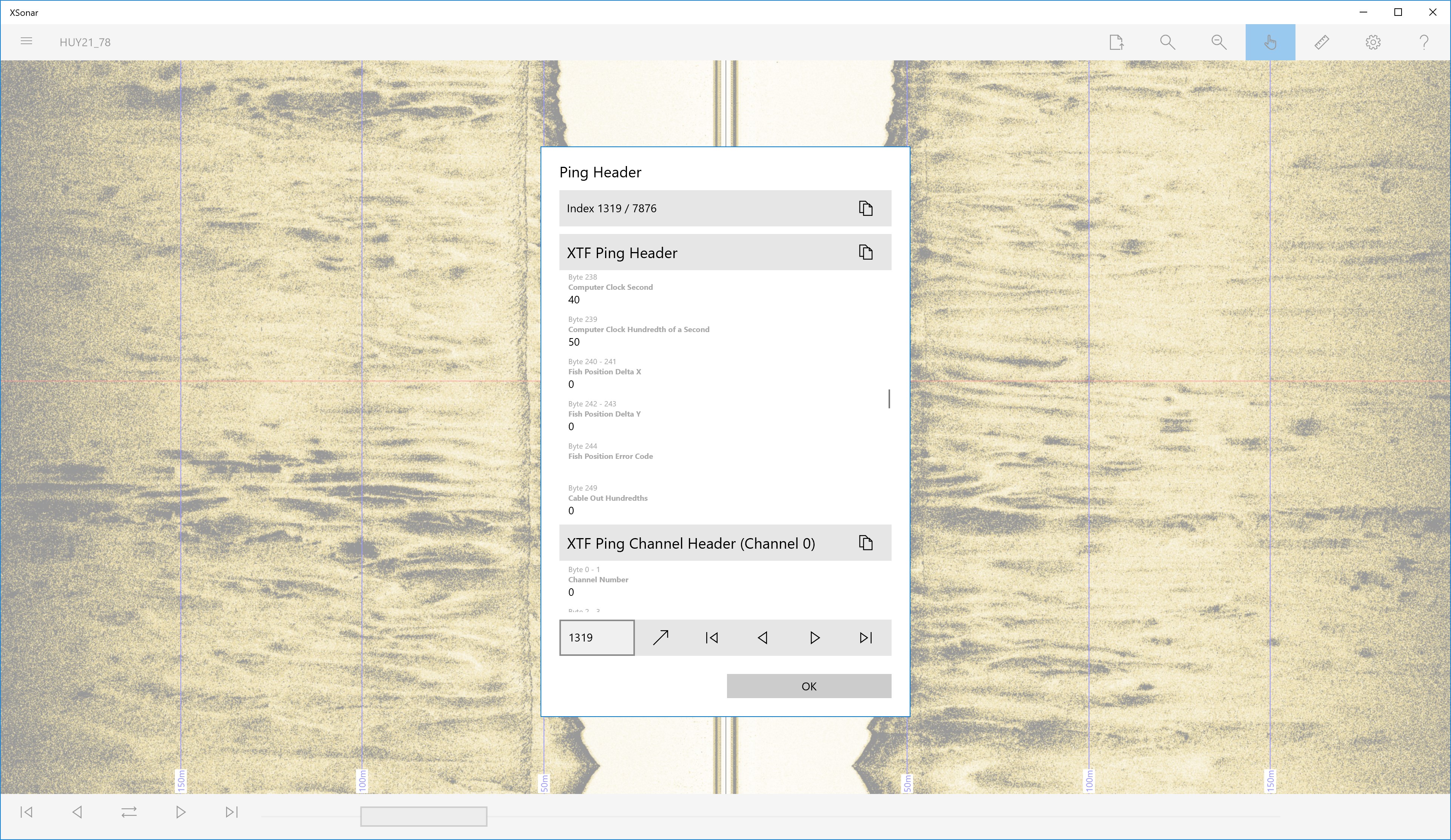Copy XTF Ping Channel Header (Channel 0)
Screen dimensions: 1451x840
(866, 543)
